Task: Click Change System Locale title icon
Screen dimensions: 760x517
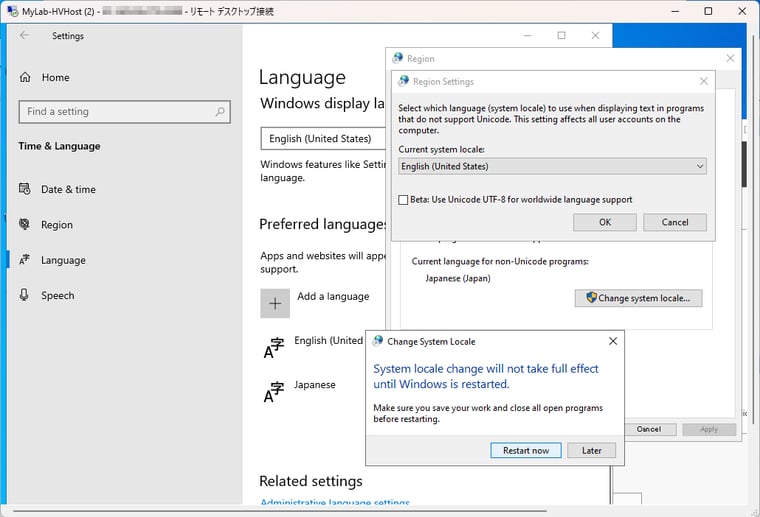Action: [x=378, y=341]
